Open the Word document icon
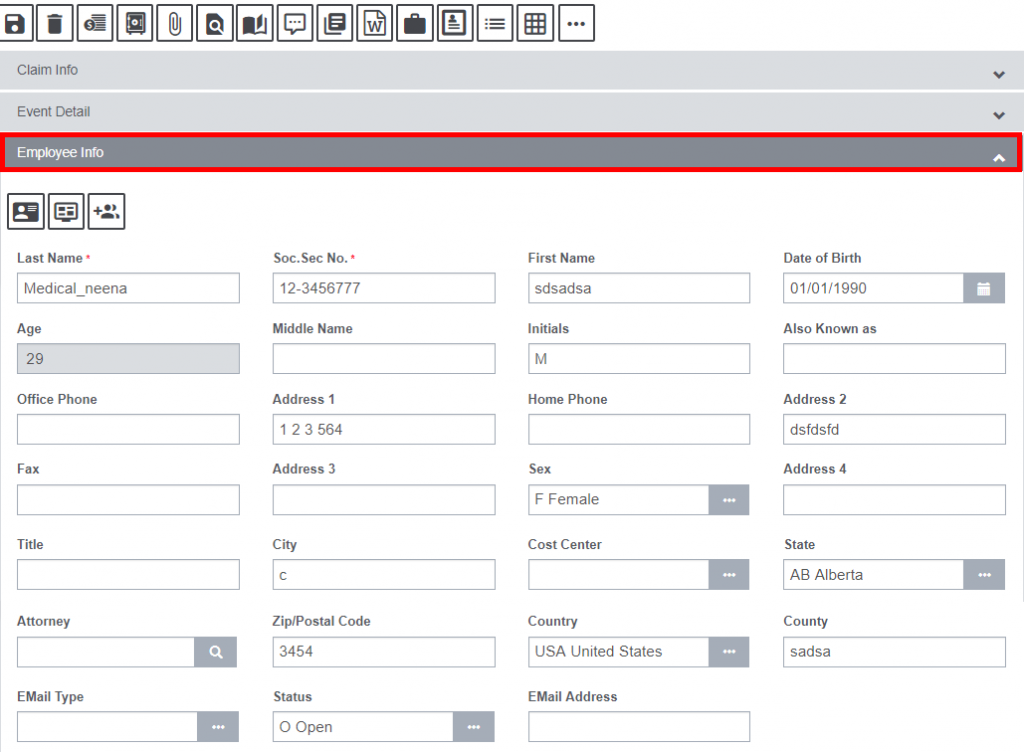This screenshot has width=1024, height=752. pos(375,24)
